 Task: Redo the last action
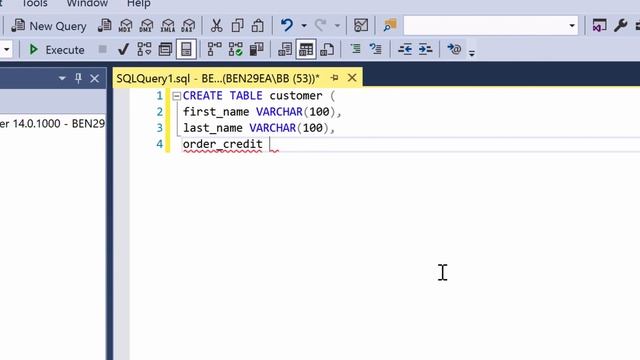pyautogui.click(x=320, y=26)
